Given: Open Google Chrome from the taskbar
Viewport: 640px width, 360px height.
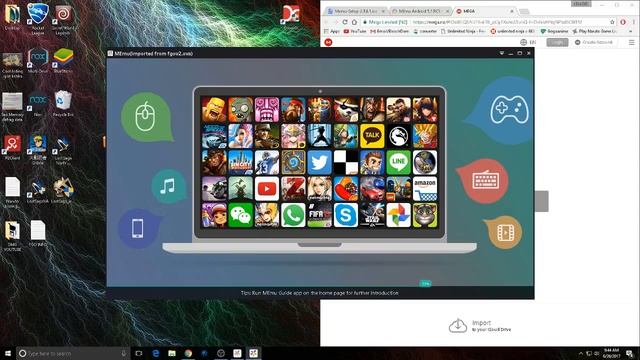Looking at the screenshot, I should pyautogui.click(x=188, y=353).
